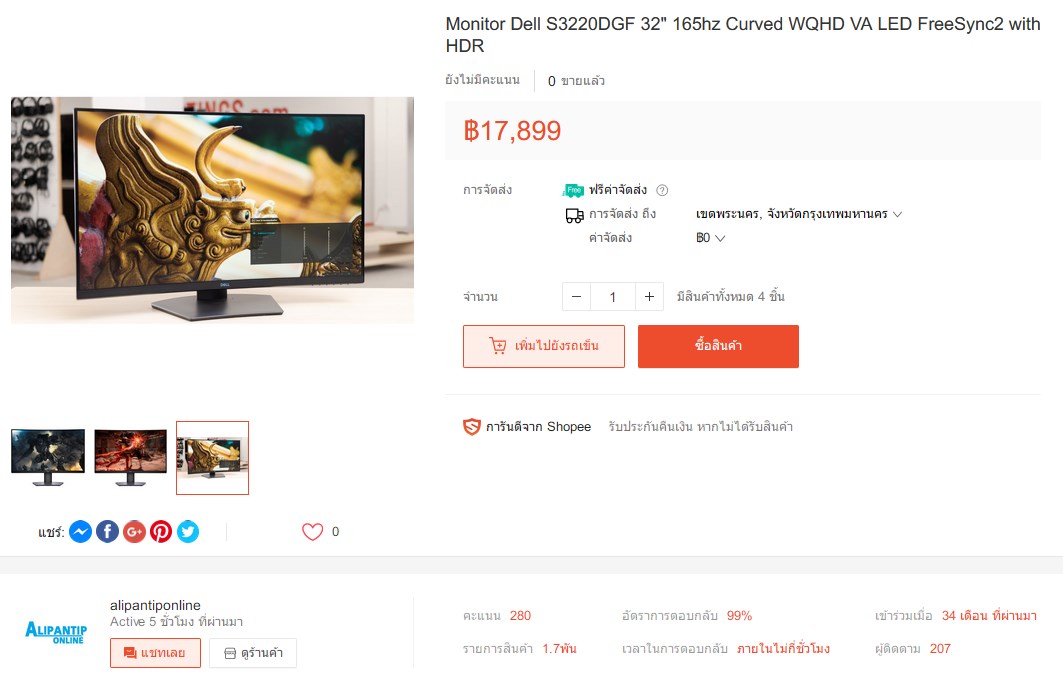This screenshot has width=1063, height=677.
Task: Click the เพิ่มไปยังรถเข็น add to cart button
Action: point(544,346)
